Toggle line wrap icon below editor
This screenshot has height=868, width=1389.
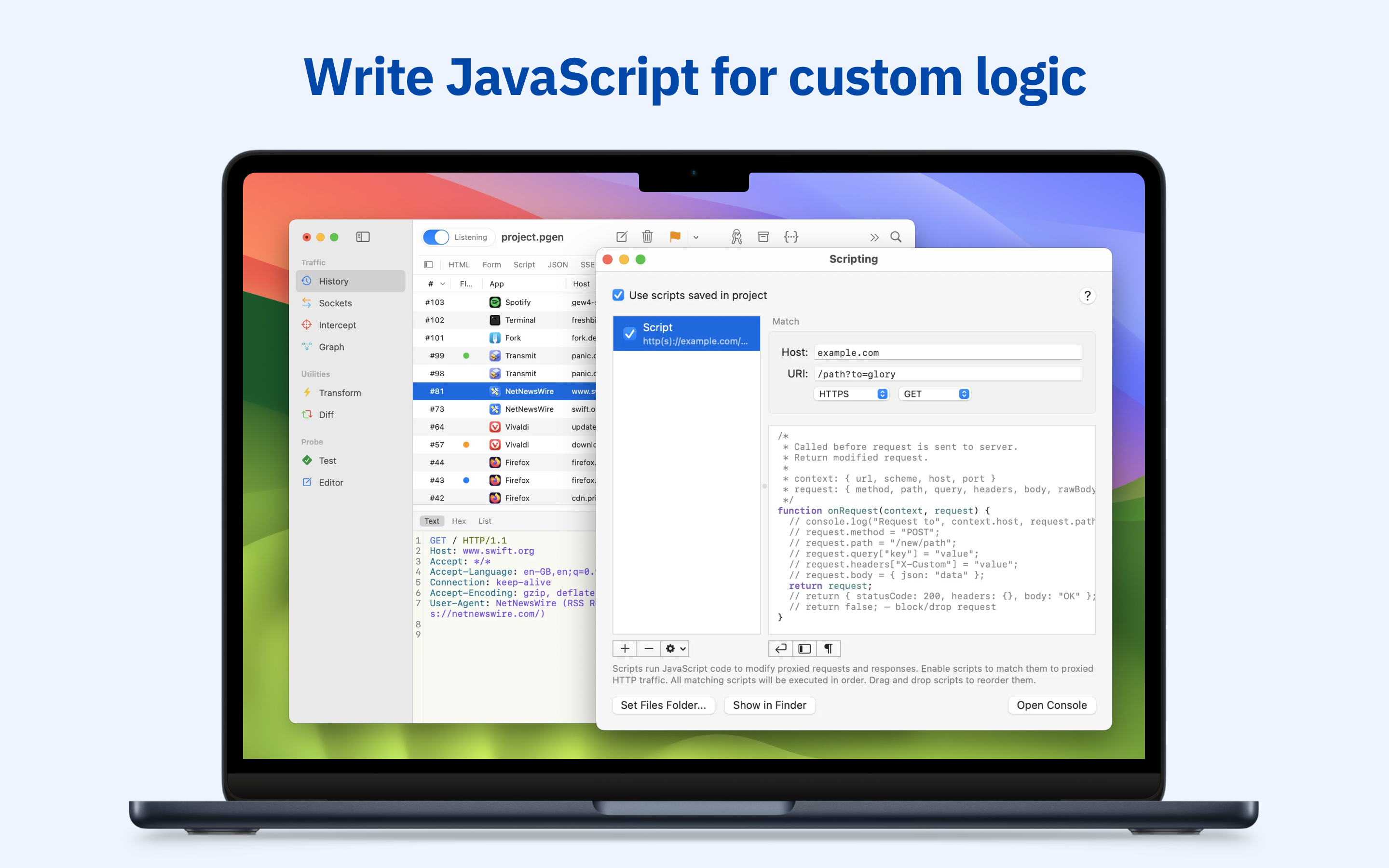pyautogui.click(x=781, y=649)
